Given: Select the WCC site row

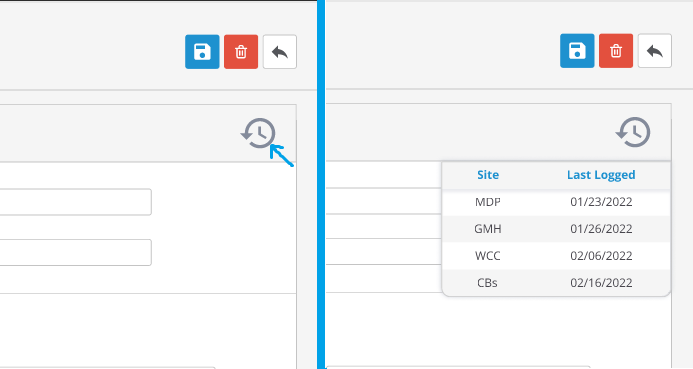Looking at the screenshot, I should coord(556,256).
